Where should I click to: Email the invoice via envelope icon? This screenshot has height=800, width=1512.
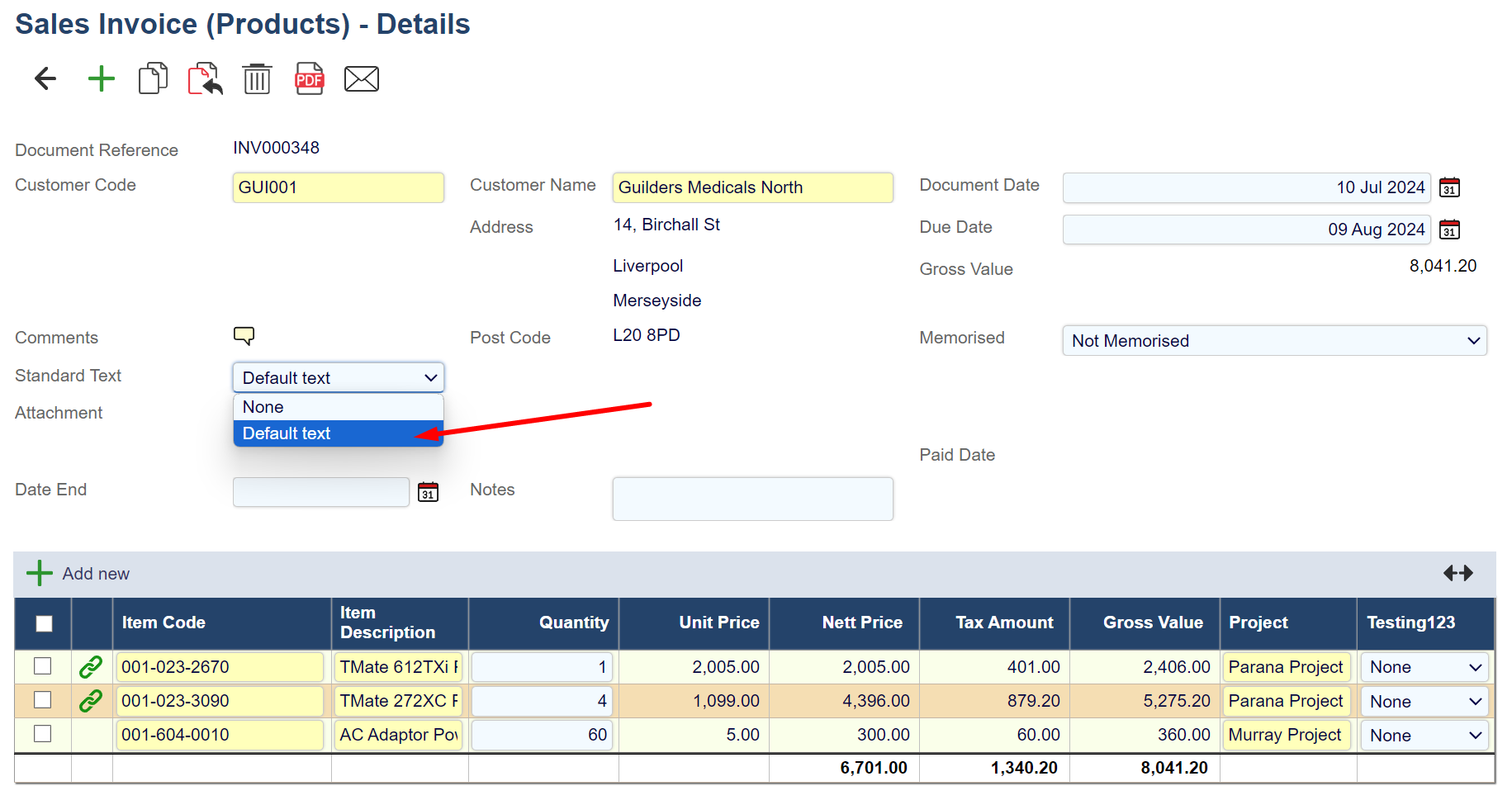(x=361, y=79)
